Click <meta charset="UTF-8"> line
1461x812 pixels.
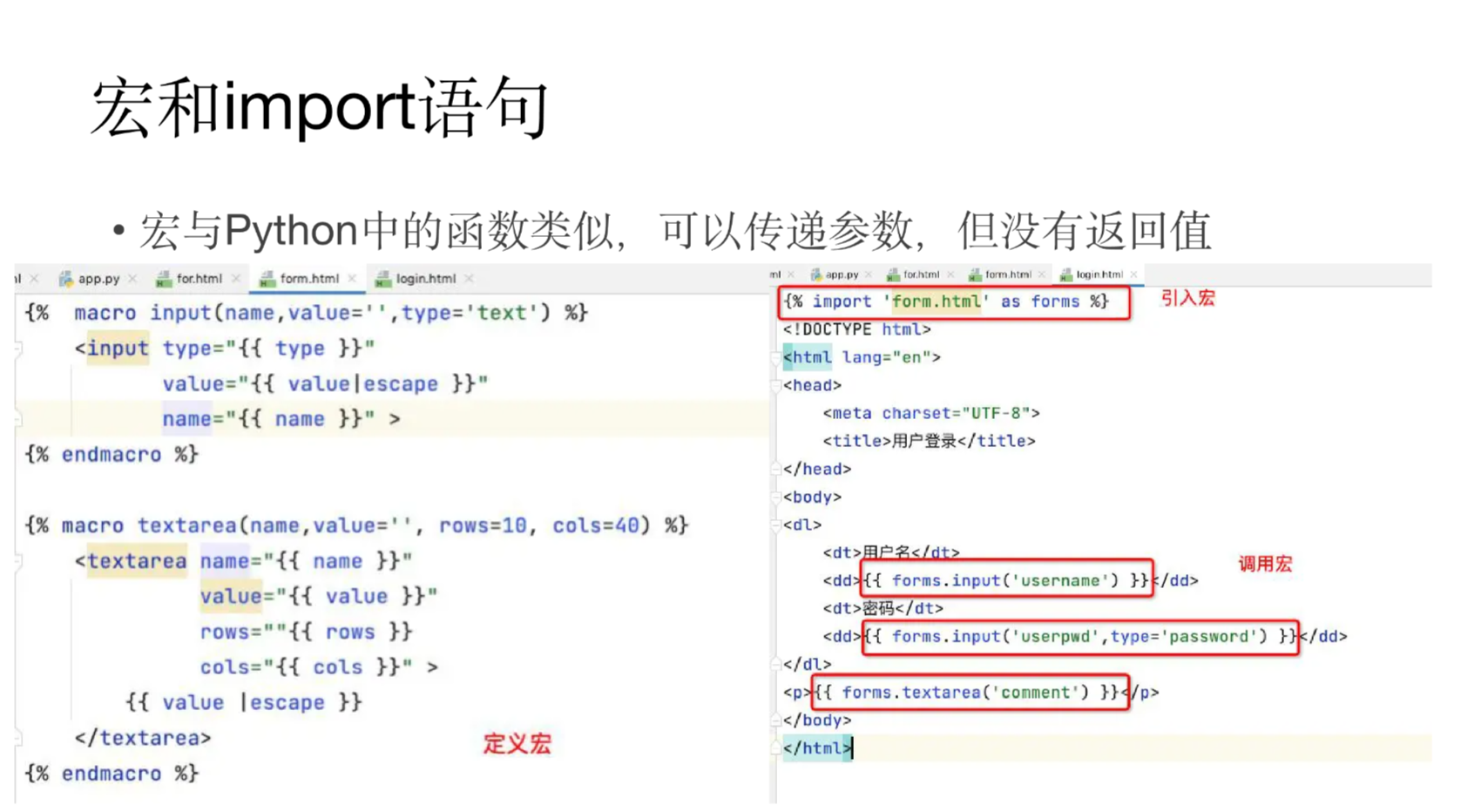931,413
